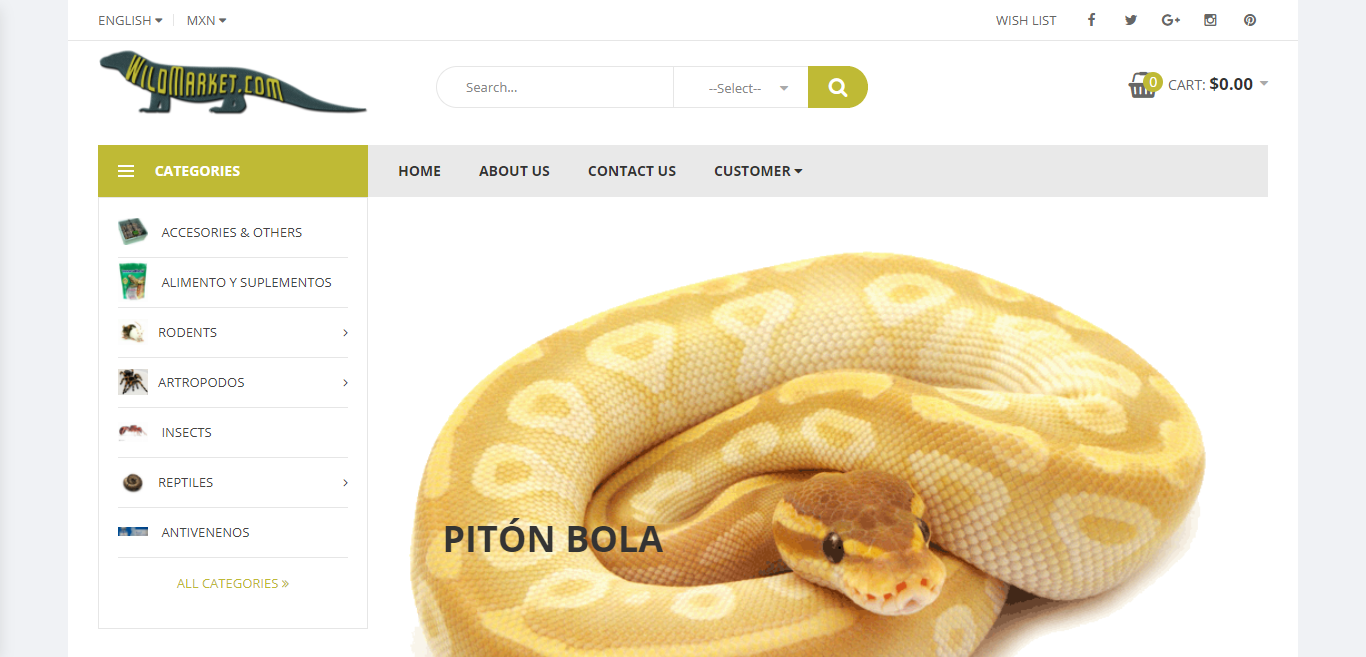View All Categories link
This screenshot has width=1366, height=657.
[233, 583]
